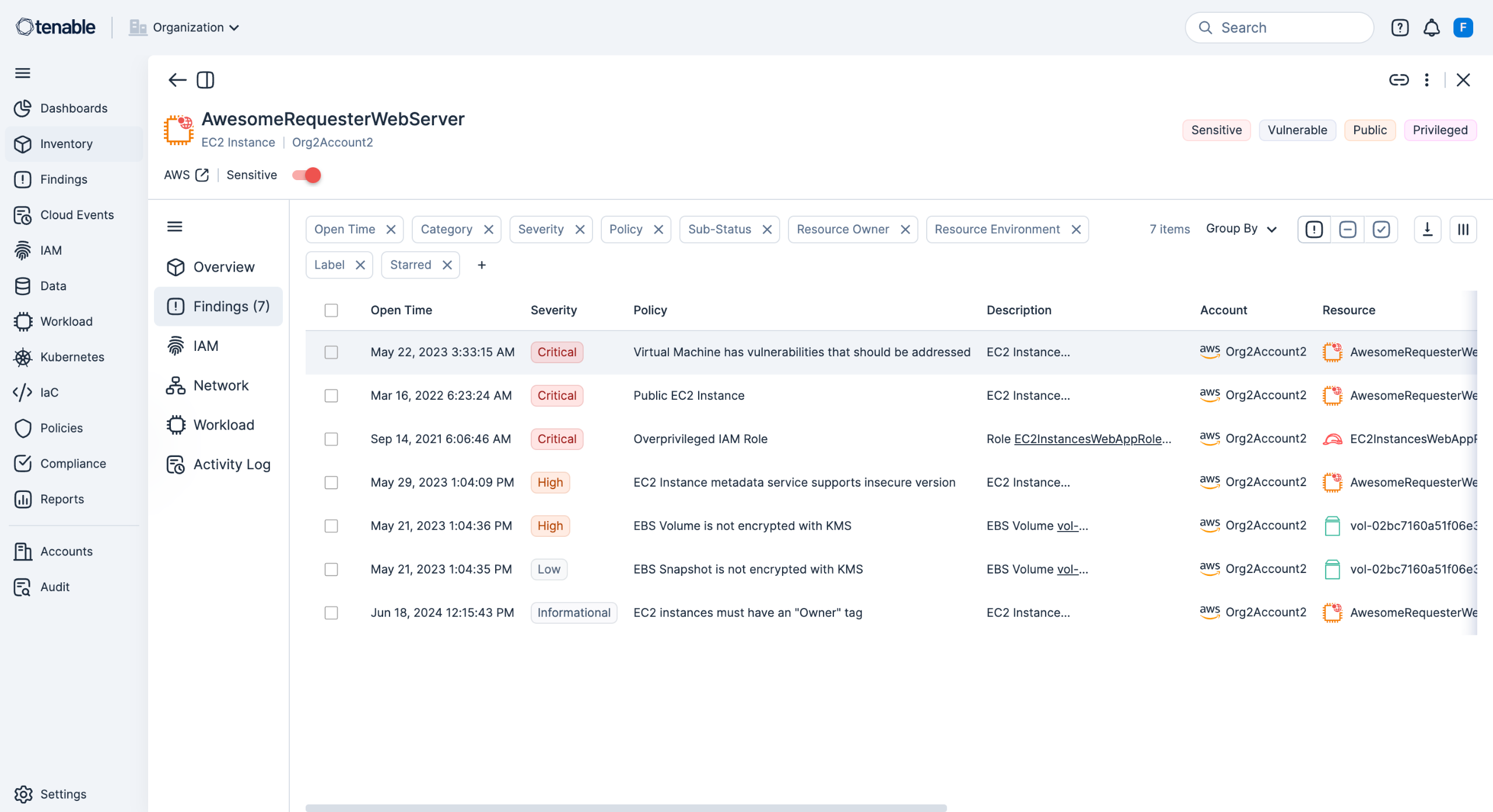Screen dimensions: 1493x812
Task: Click the horizontal scrollbar at bottom
Action: 626,807
